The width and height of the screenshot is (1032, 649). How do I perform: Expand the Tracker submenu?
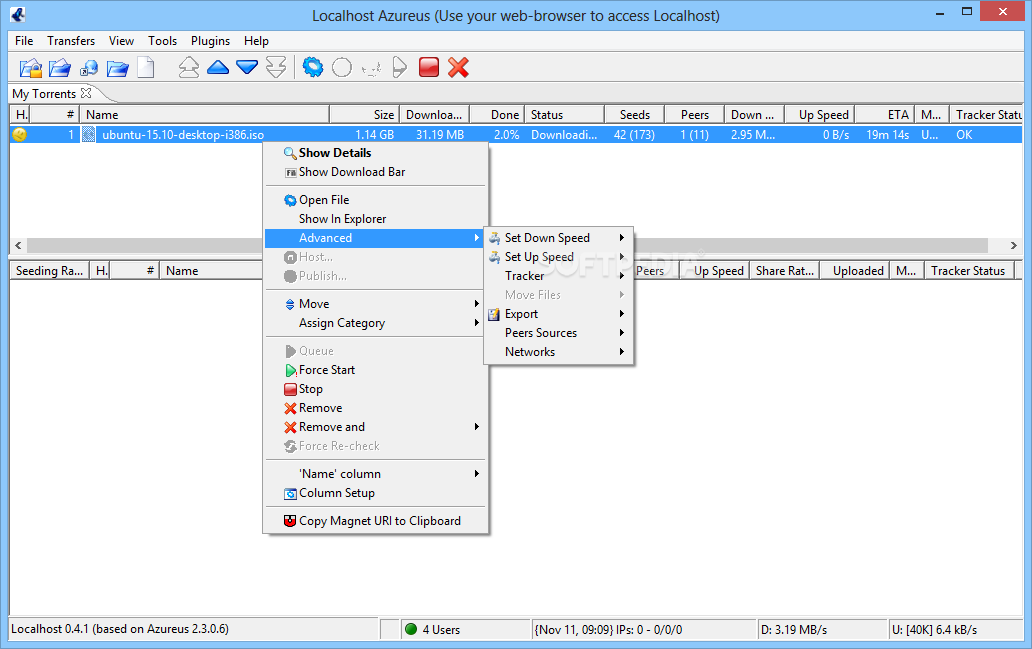click(558, 276)
